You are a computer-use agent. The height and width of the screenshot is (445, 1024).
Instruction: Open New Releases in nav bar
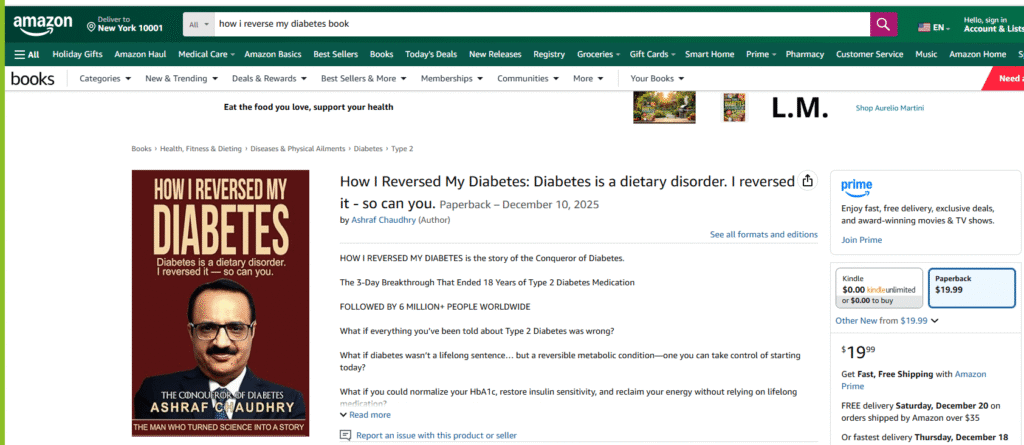[x=495, y=54]
